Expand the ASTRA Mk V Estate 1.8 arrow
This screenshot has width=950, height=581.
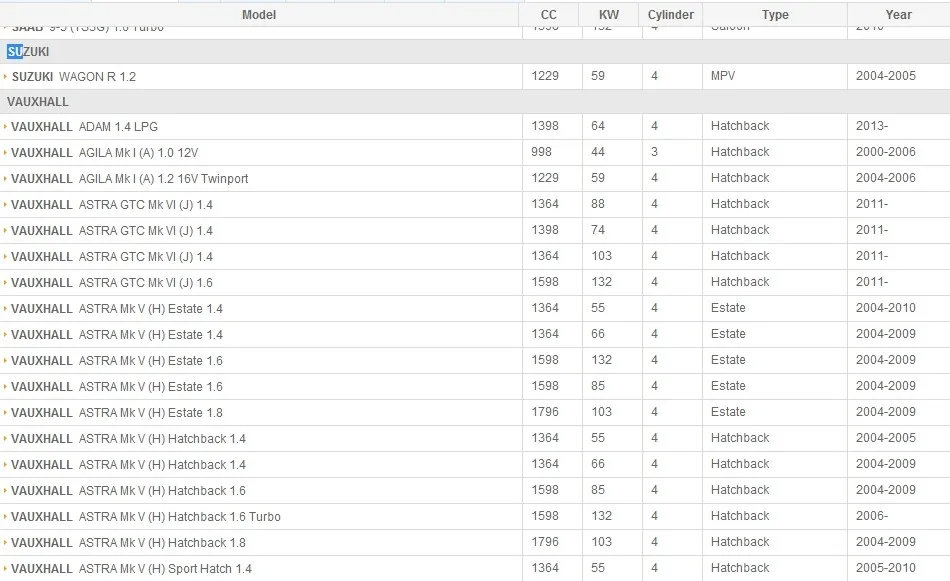pos(5,413)
